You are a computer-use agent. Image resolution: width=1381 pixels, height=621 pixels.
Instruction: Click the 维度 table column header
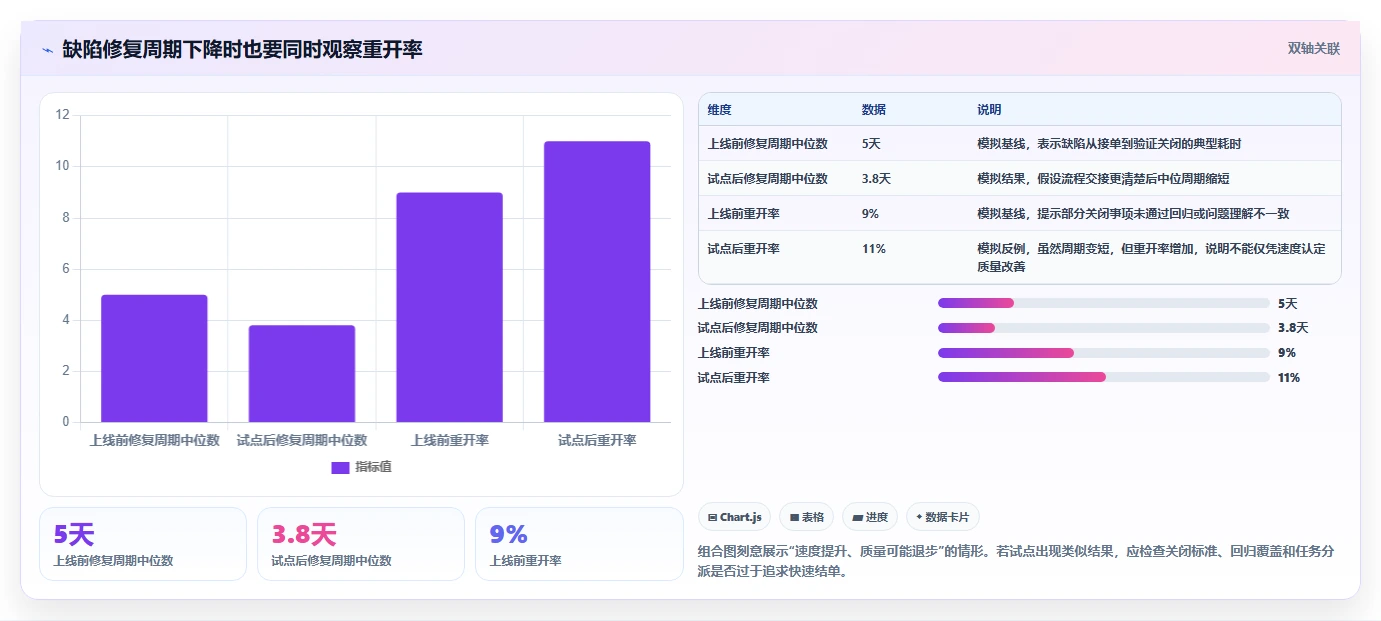(x=719, y=110)
